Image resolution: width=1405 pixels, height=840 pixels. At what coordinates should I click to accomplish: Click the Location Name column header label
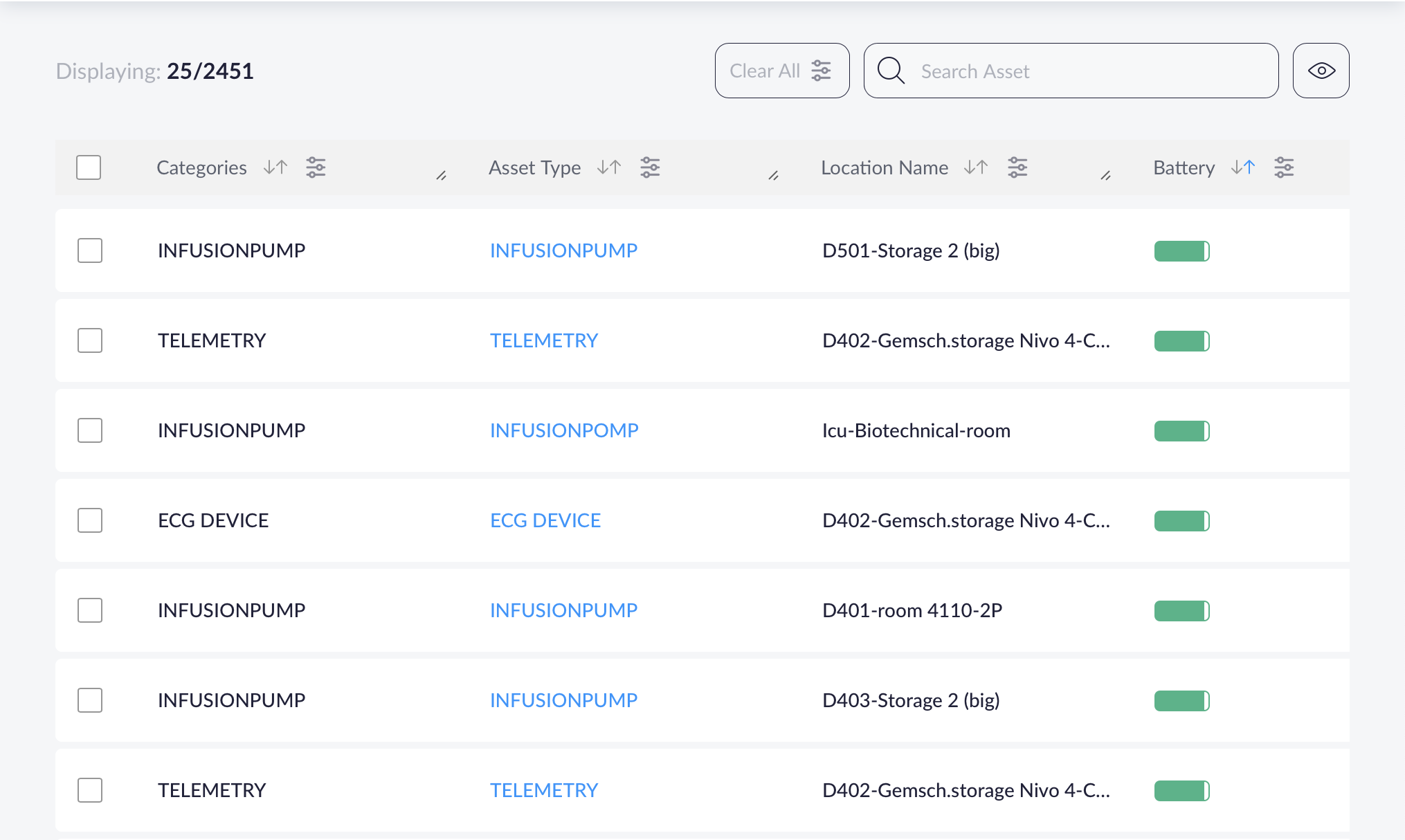[885, 167]
